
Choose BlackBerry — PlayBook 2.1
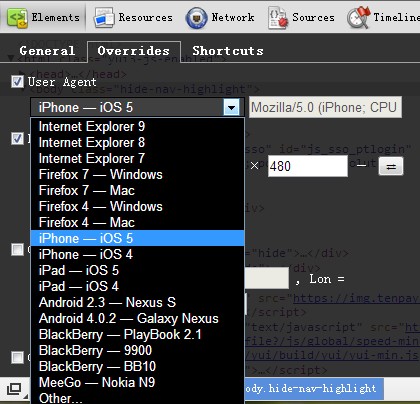(137, 335)
